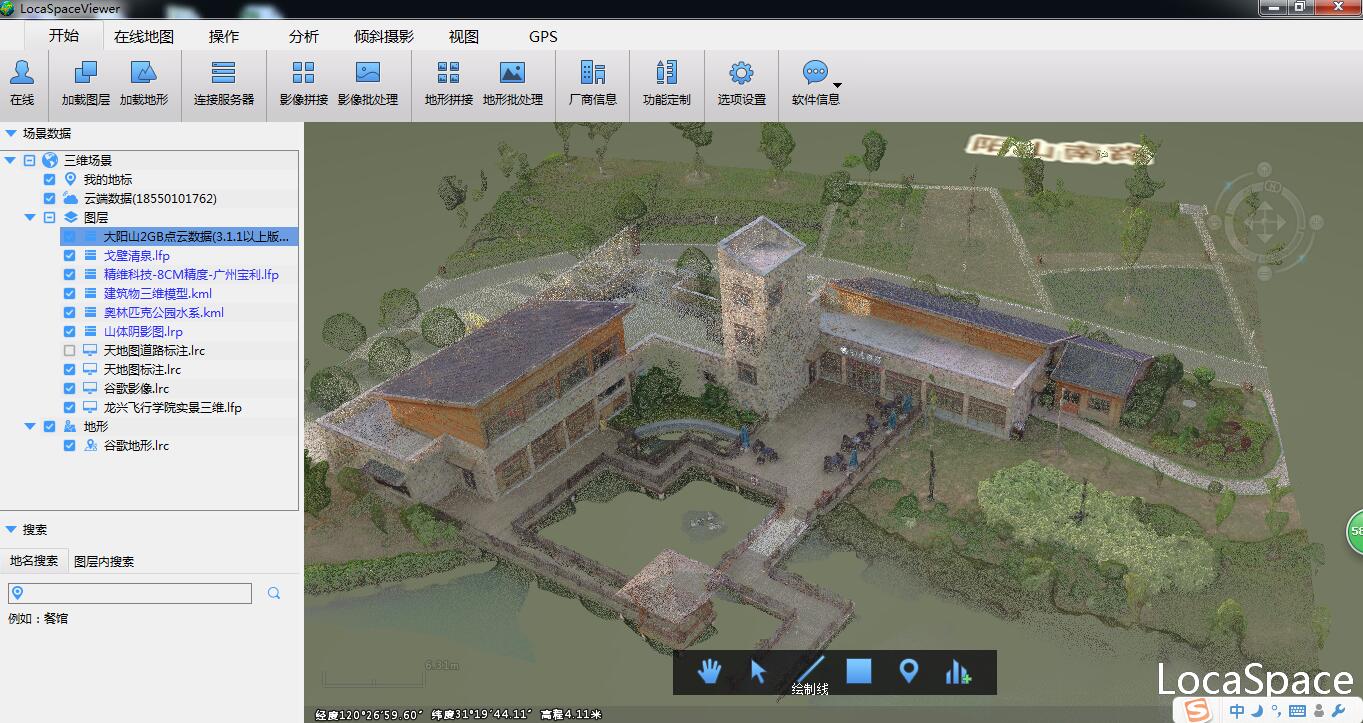Switch to the 分析 ribbon tab

304,36
